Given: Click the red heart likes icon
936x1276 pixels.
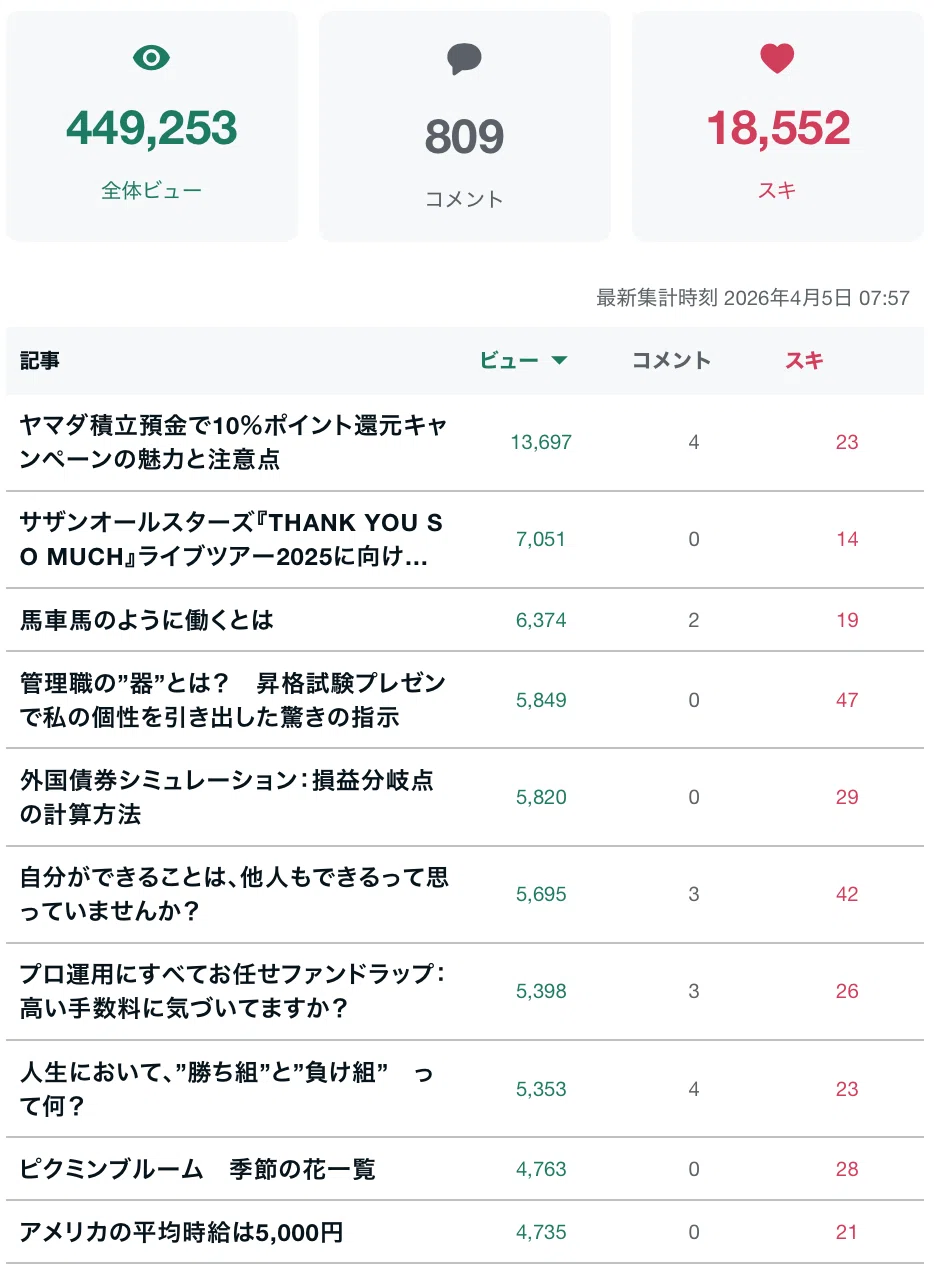Looking at the screenshot, I should (x=777, y=58).
